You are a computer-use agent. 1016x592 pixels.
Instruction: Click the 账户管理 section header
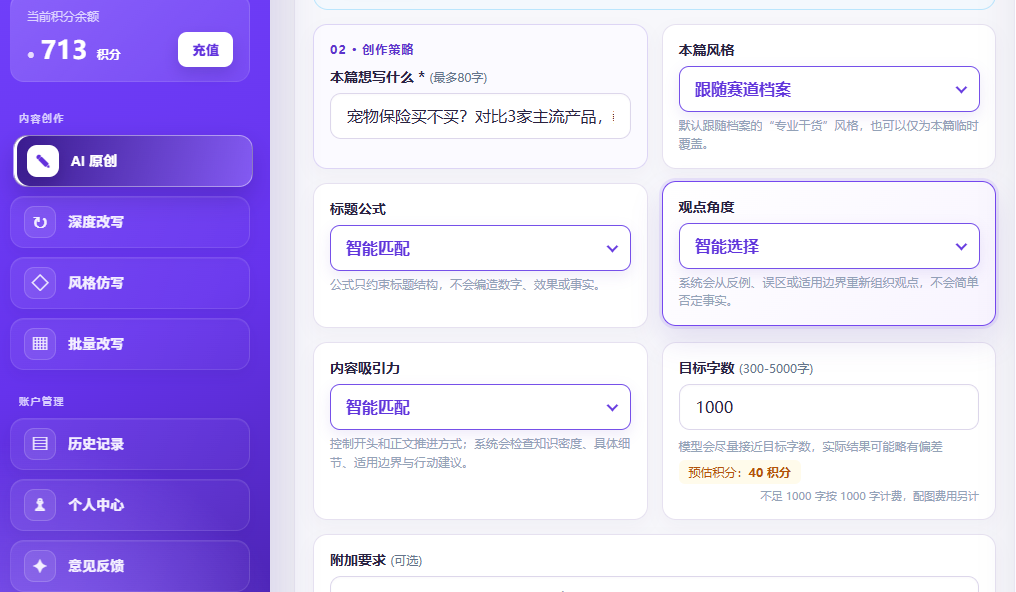[41, 402]
